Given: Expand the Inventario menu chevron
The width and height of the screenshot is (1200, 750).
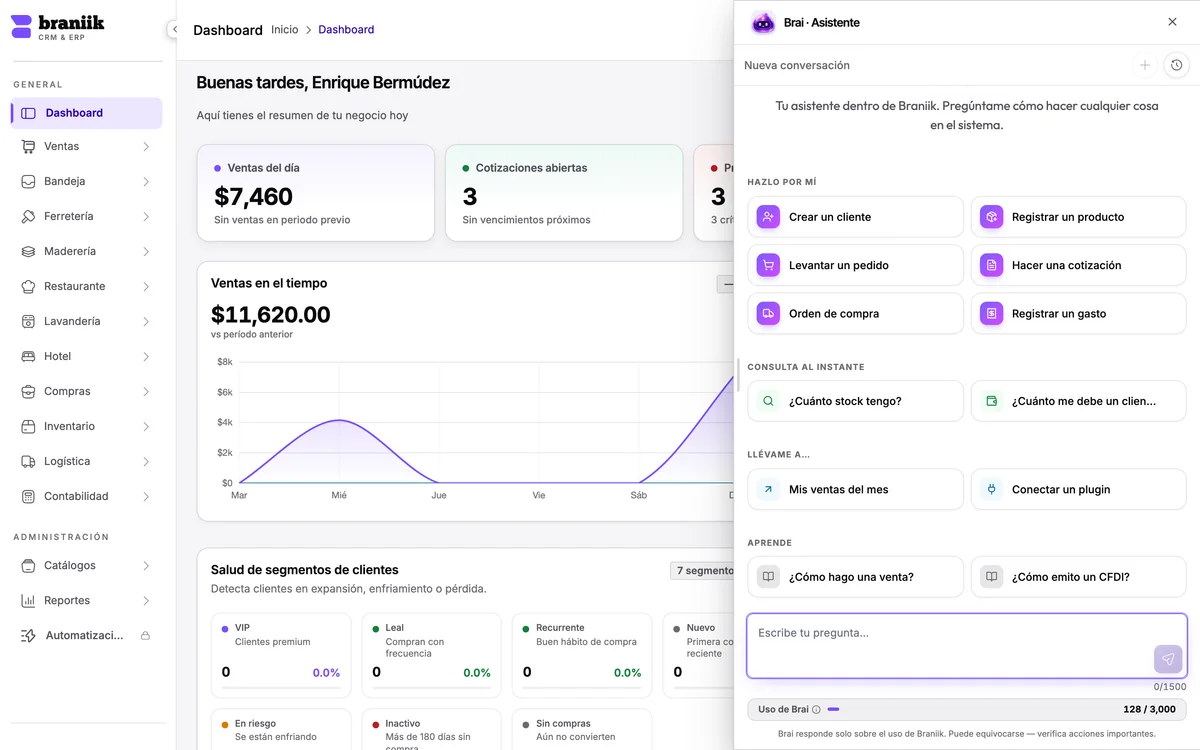Looking at the screenshot, I should 146,426.
